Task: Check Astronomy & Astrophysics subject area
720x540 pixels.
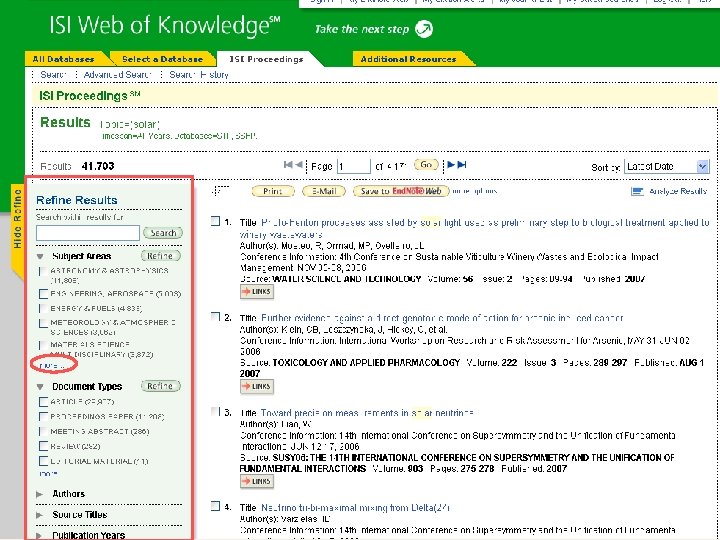Action: (x=43, y=271)
